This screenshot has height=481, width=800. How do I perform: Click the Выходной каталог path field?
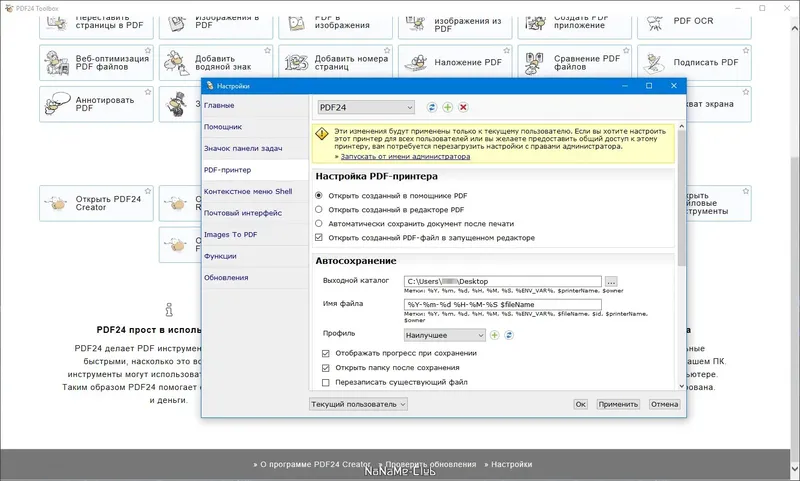[503, 281]
